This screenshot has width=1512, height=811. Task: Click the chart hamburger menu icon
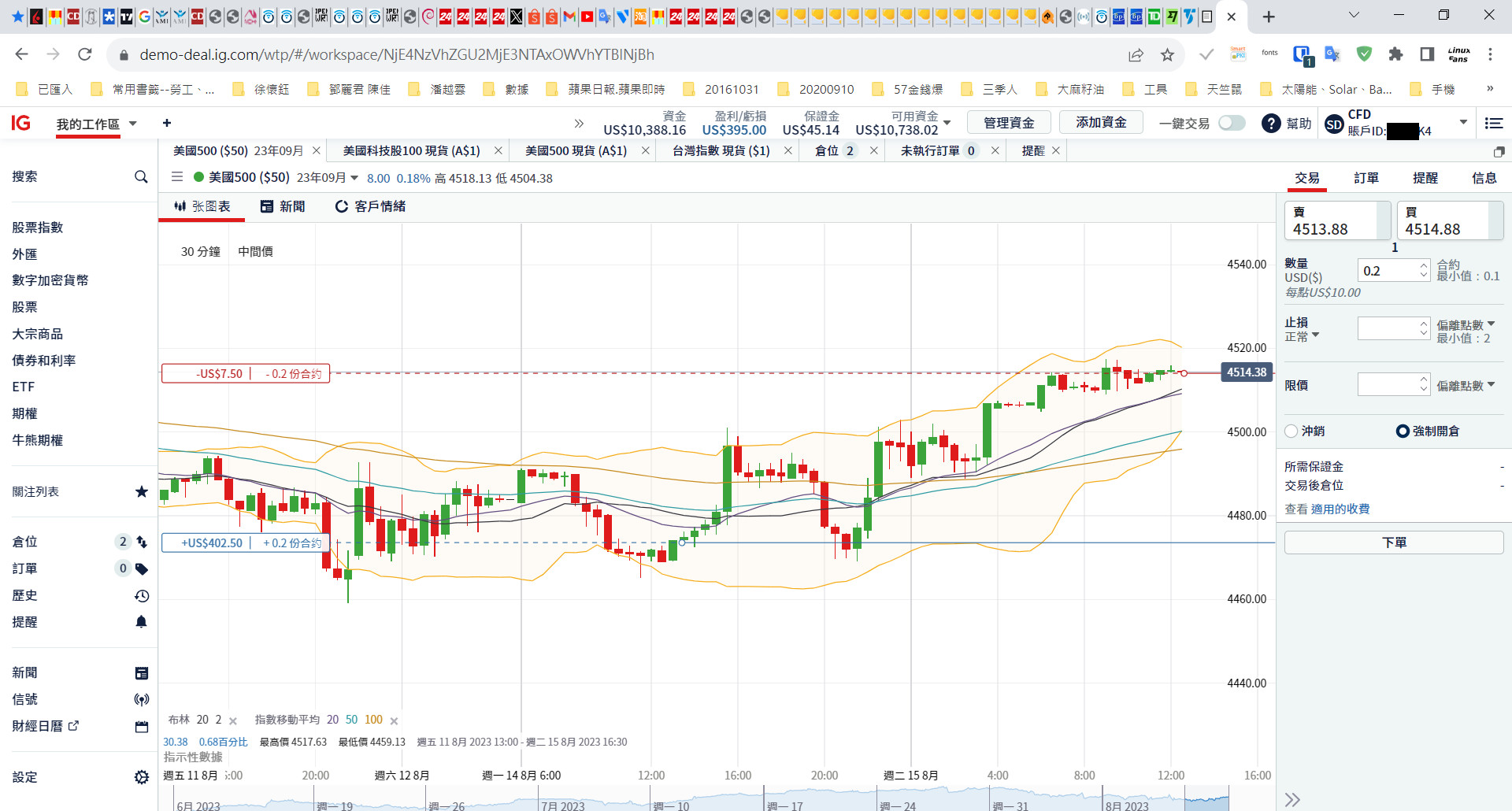click(177, 177)
